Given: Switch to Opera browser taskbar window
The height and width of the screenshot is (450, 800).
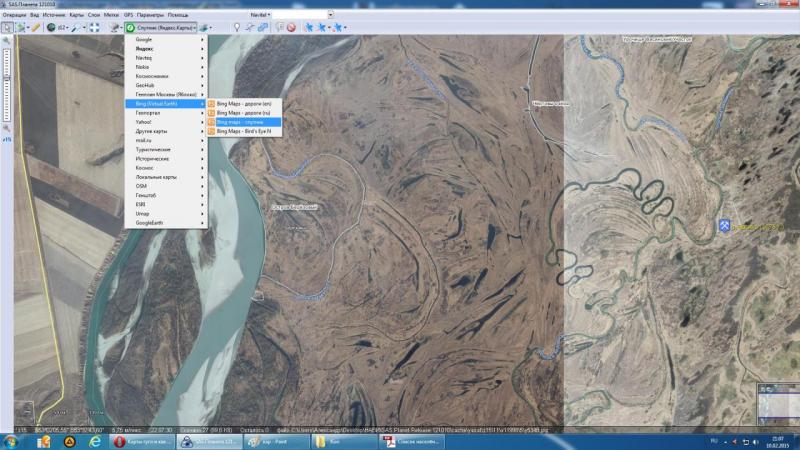Looking at the screenshot, I should coord(142,441).
